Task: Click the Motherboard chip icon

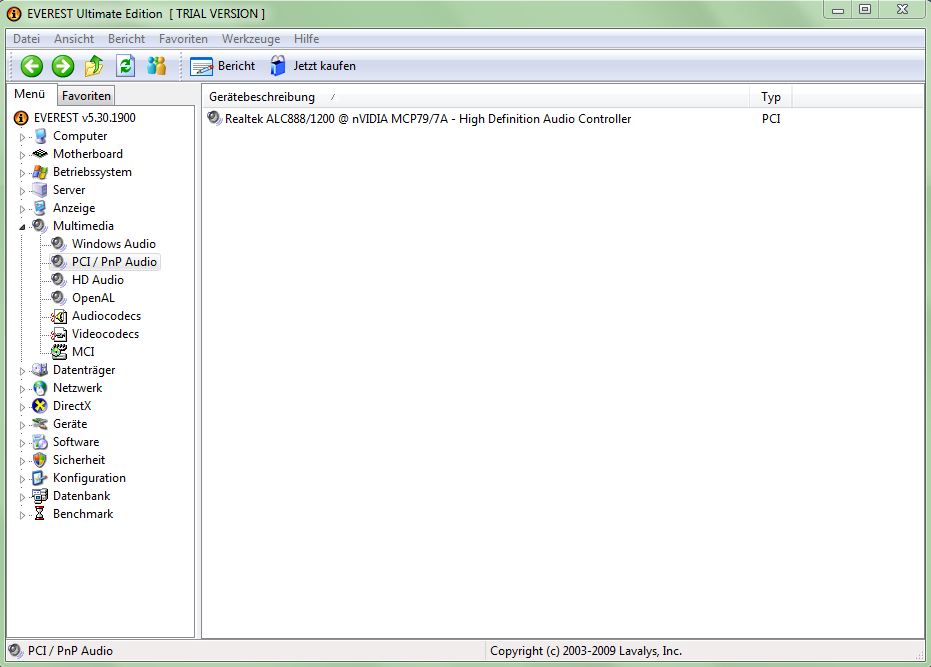Action: tap(40, 154)
